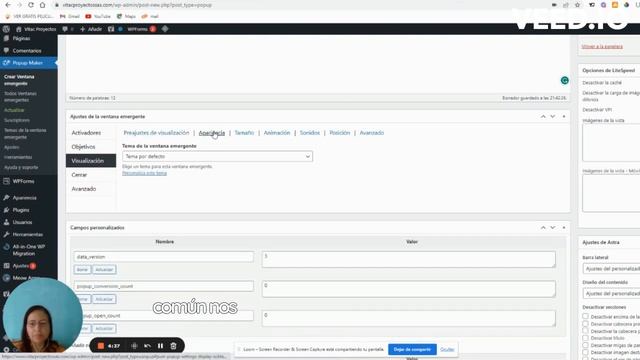Viewport: 640px width, 360px height.
Task: Switch to the Tamaño subtab
Action: pyautogui.click(x=244, y=133)
